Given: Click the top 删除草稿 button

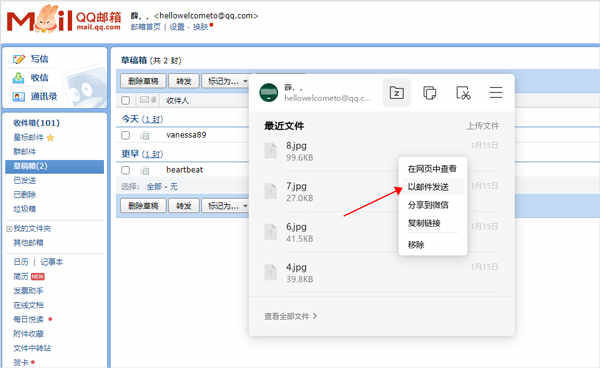Looking at the screenshot, I should [143, 81].
